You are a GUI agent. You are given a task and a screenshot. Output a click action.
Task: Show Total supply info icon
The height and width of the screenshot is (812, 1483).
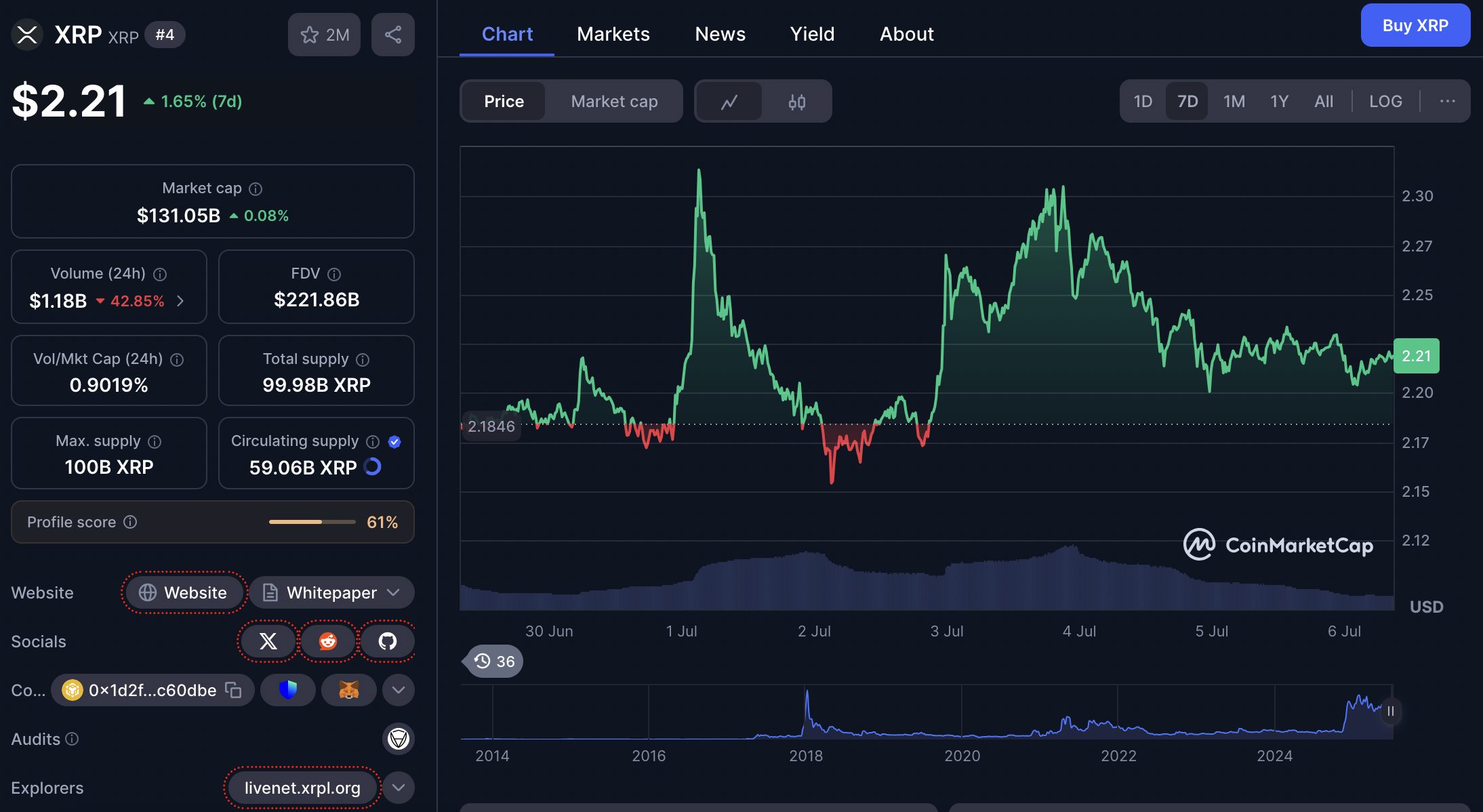(363, 360)
